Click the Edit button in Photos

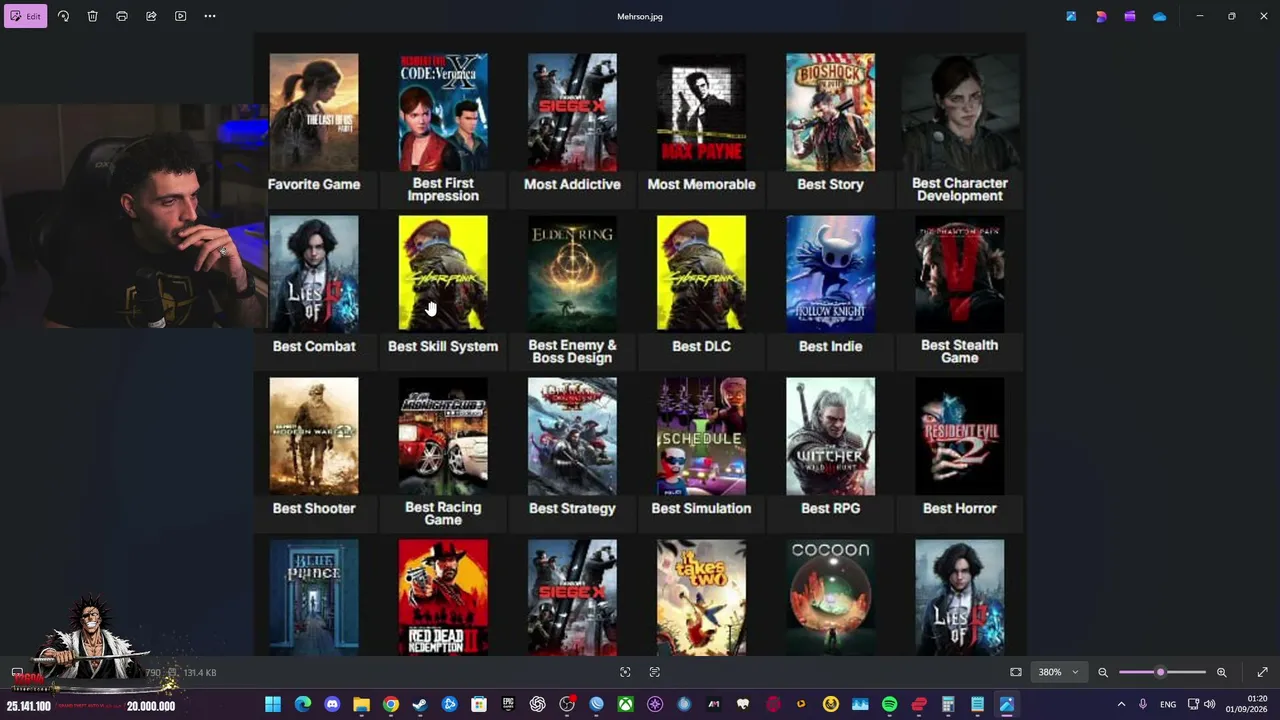25,16
